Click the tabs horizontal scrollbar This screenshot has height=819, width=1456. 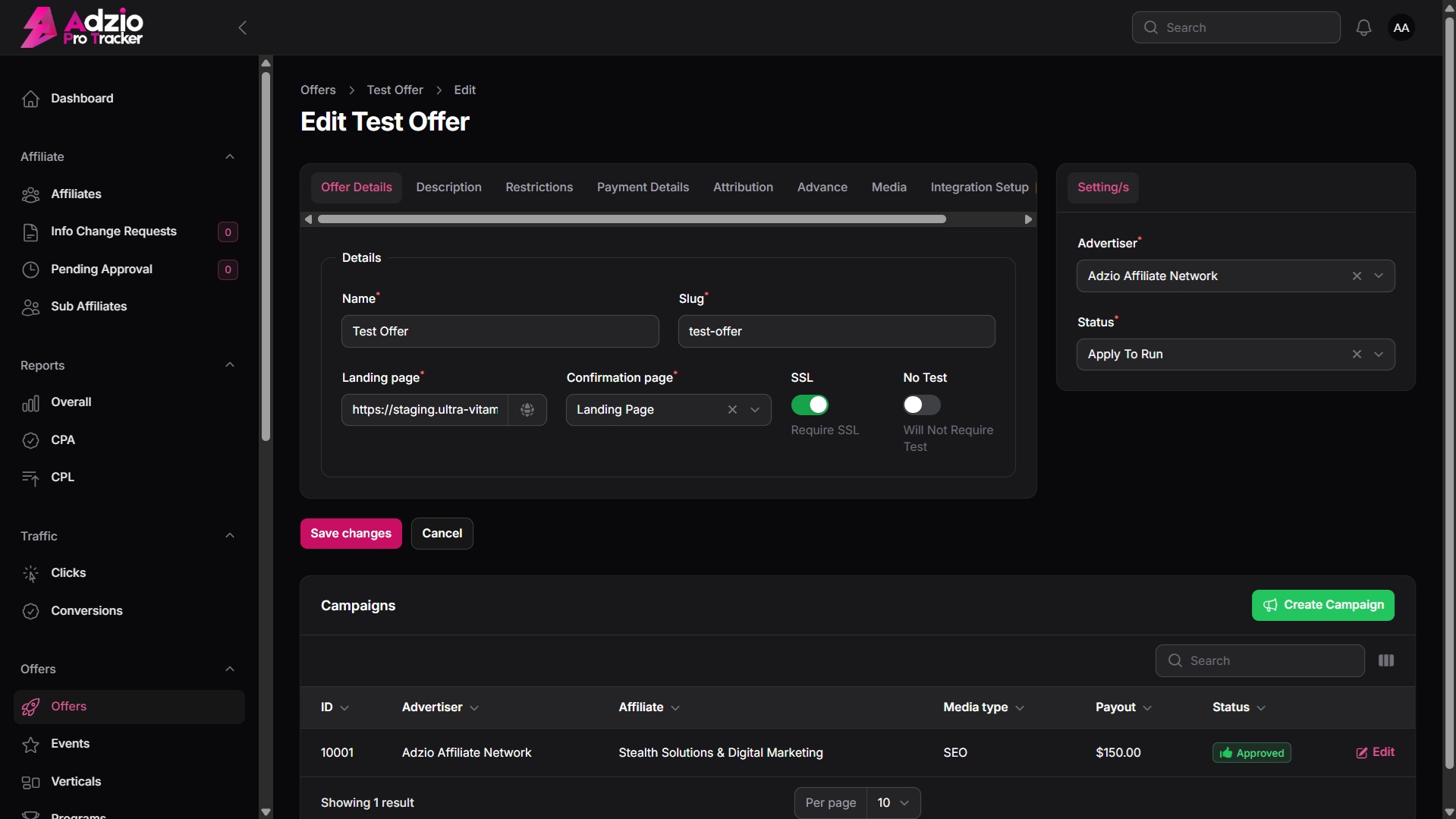(631, 219)
